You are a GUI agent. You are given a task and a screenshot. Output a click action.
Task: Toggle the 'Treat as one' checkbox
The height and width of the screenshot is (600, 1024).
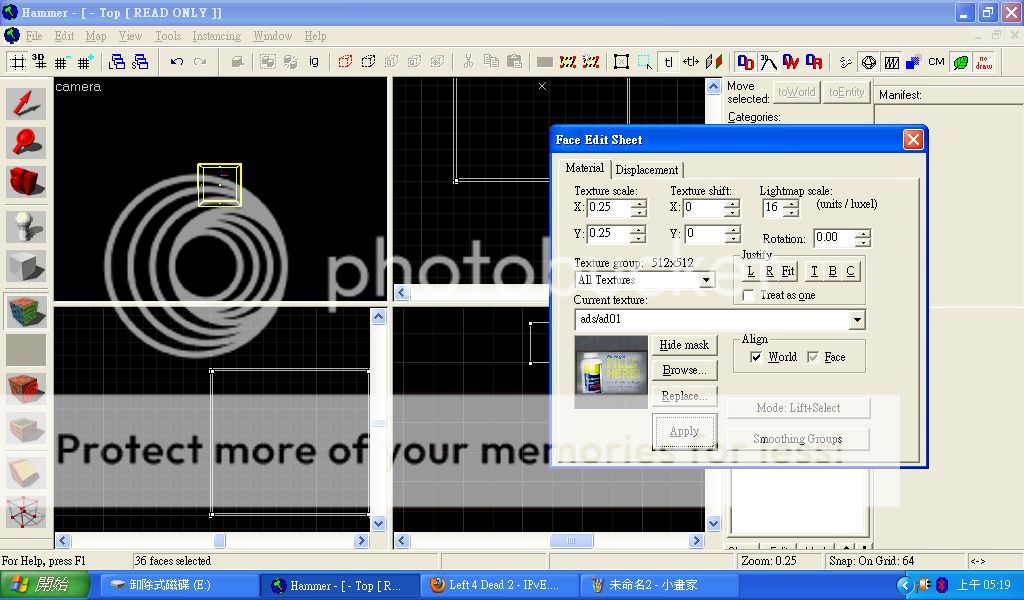pyautogui.click(x=749, y=296)
